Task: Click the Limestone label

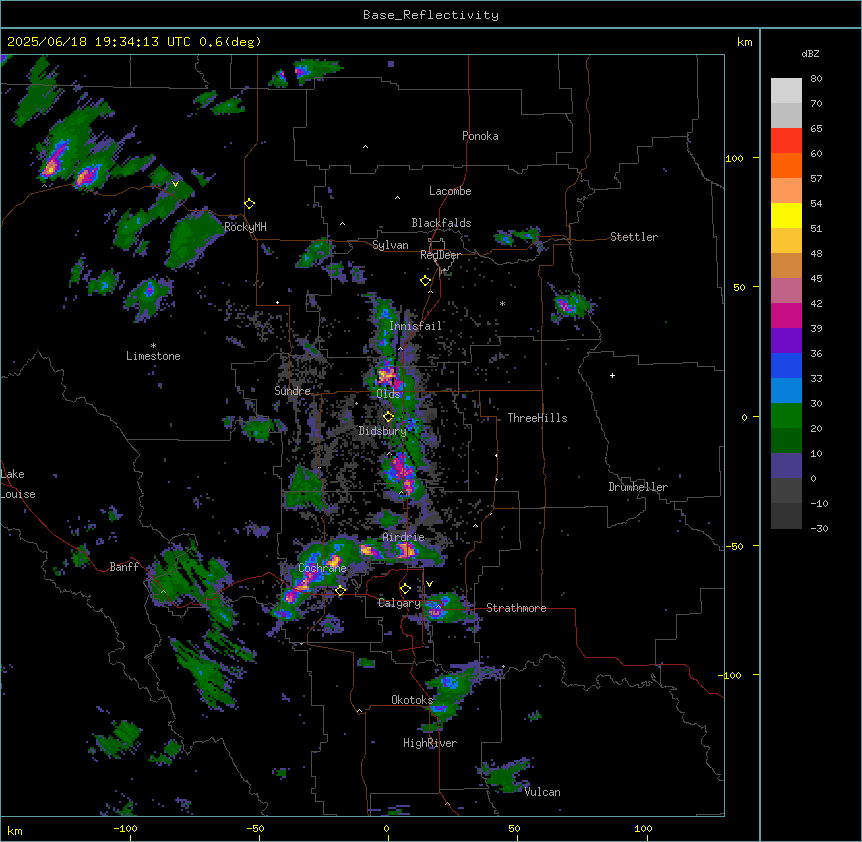Action: click(x=153, y=356)
